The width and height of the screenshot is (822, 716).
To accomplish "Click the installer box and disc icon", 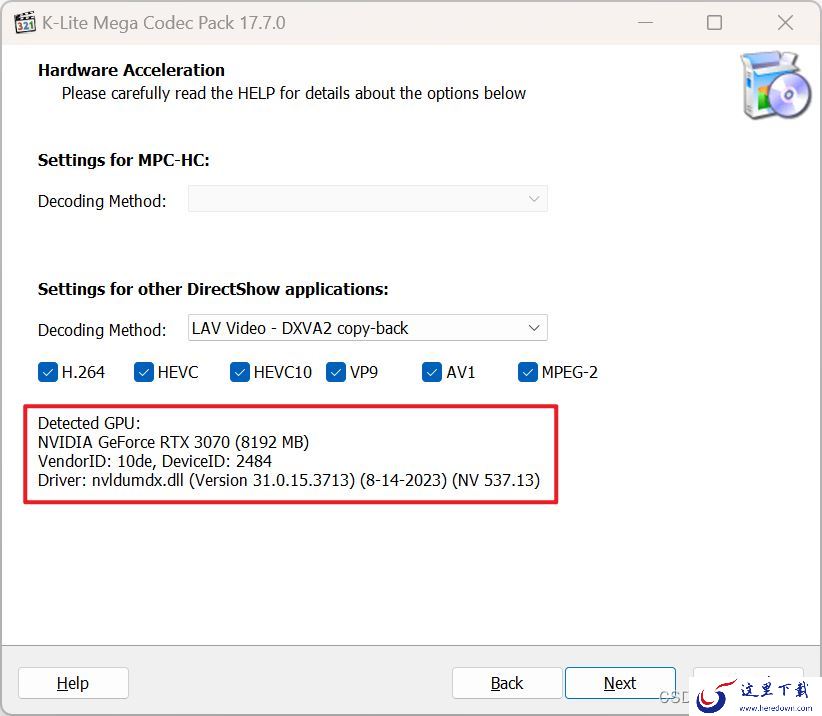I will (x=776, y=85).
